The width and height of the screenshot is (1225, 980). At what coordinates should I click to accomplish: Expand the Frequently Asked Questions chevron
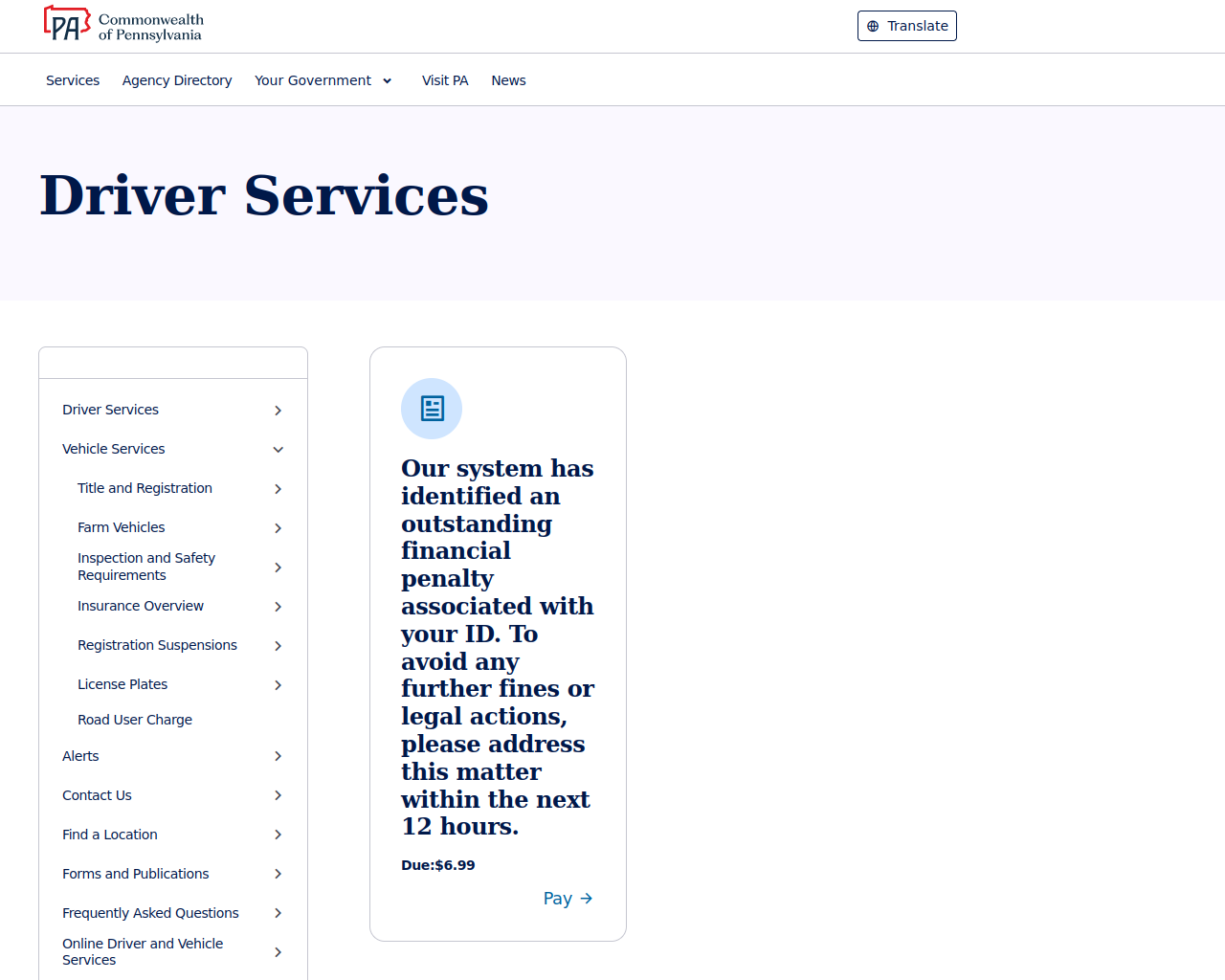point(278,913)
